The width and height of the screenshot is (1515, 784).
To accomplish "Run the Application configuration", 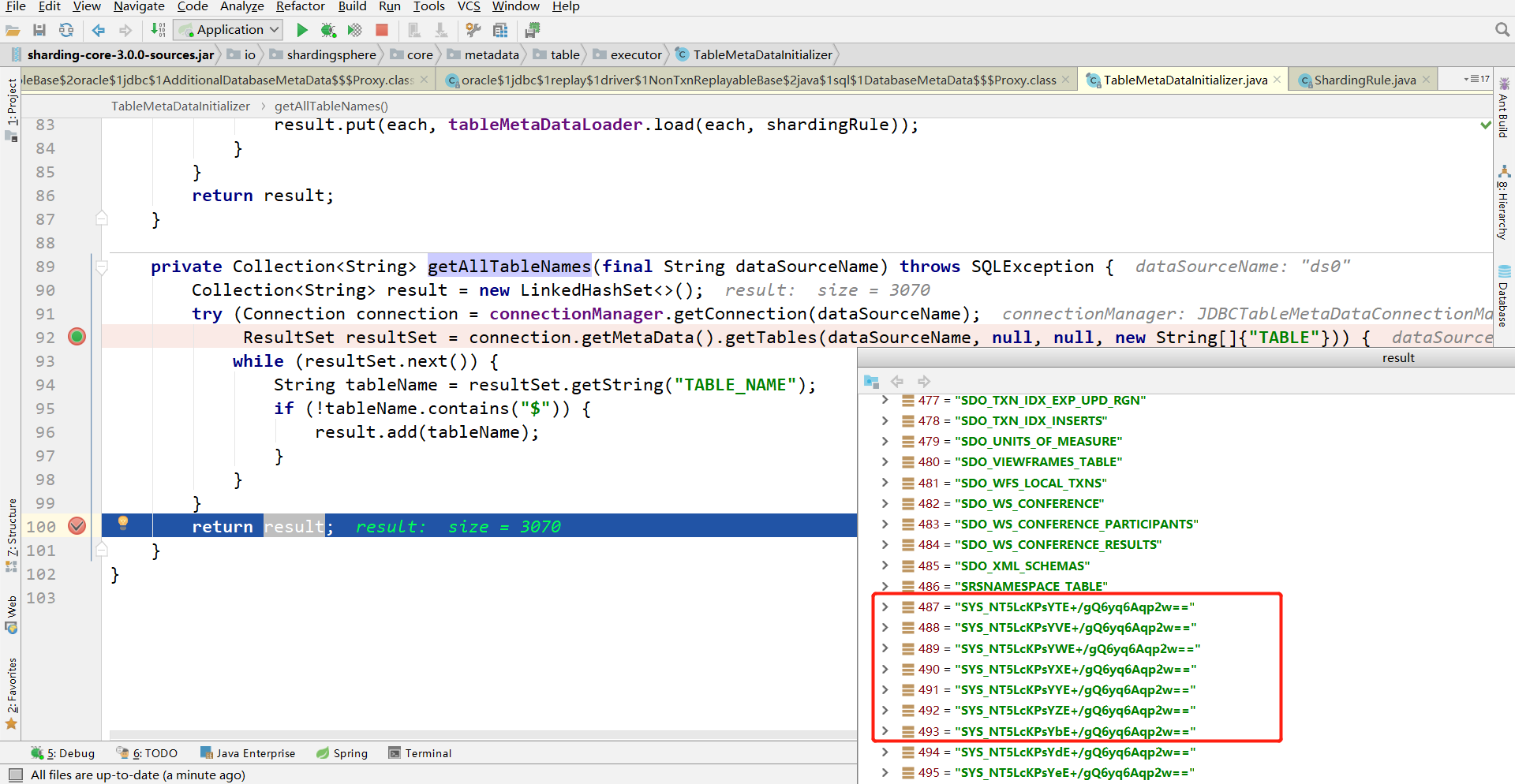I will click(302, 30).
